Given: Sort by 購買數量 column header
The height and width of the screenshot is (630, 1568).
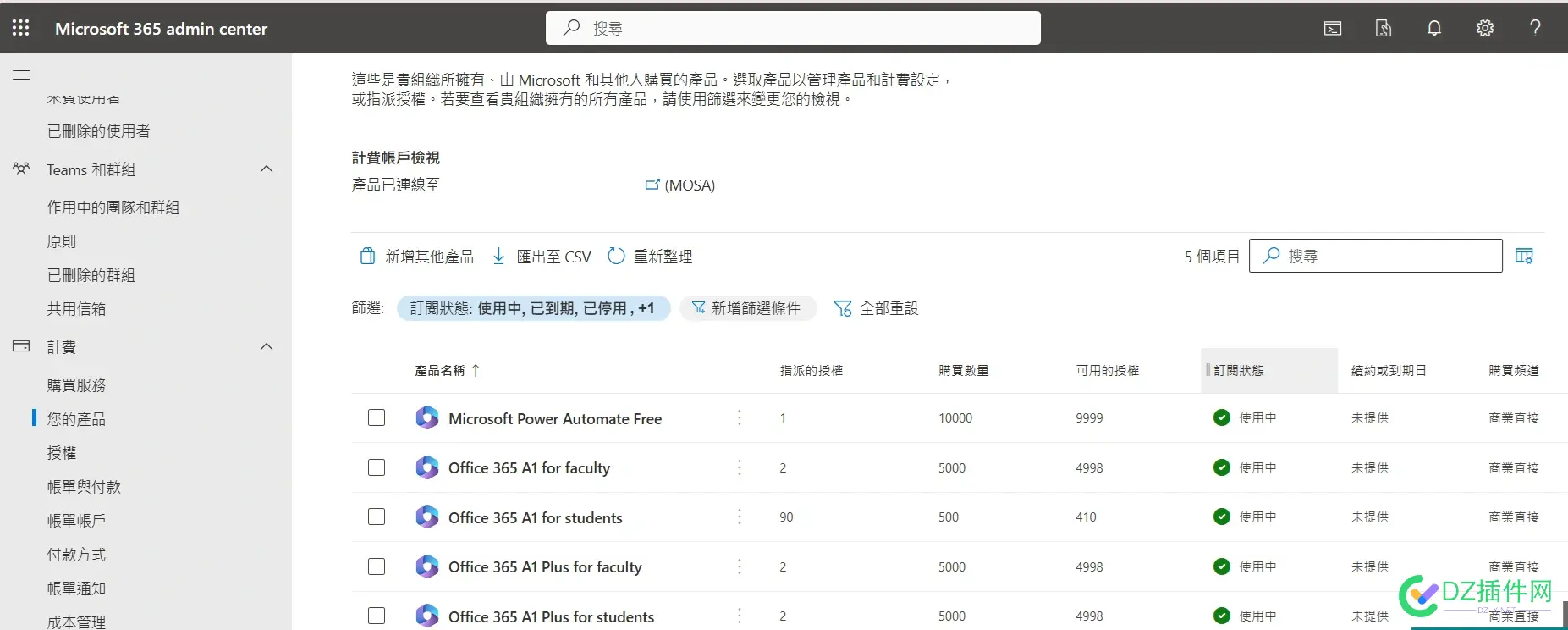Looking at the screenshot, I should pos(964,370).
